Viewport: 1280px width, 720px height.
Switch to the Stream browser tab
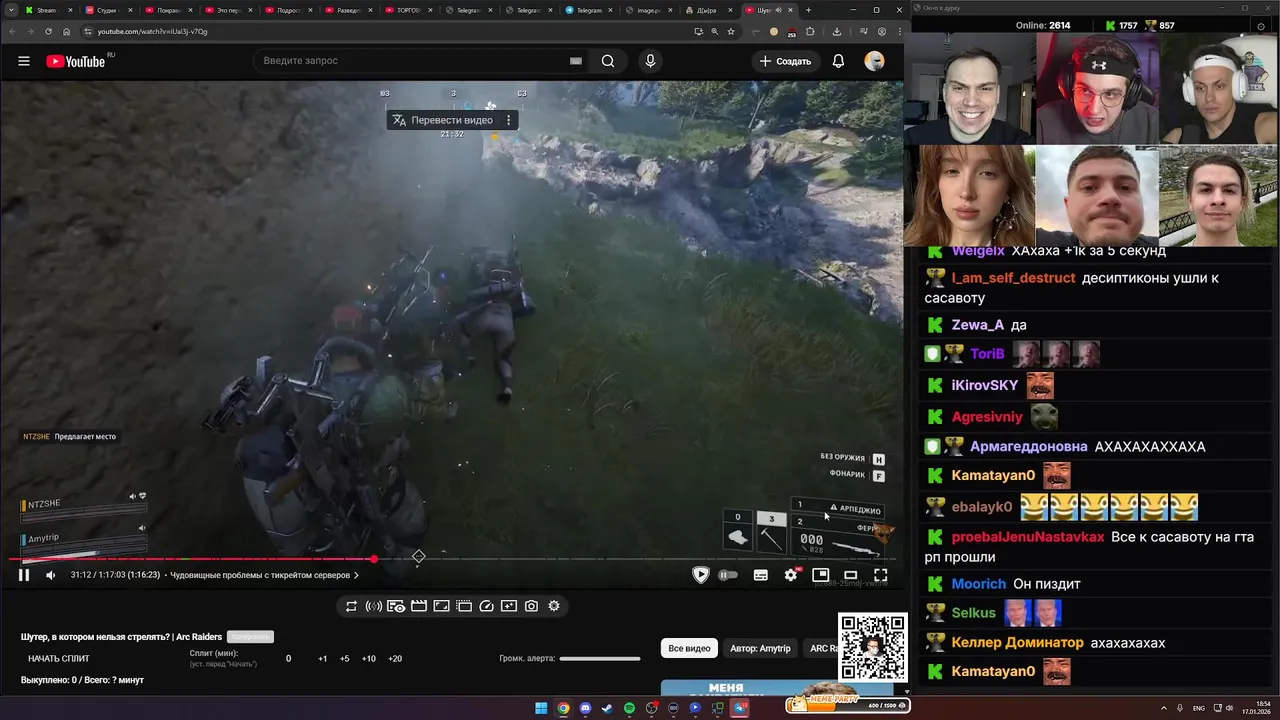pos(47,10)
